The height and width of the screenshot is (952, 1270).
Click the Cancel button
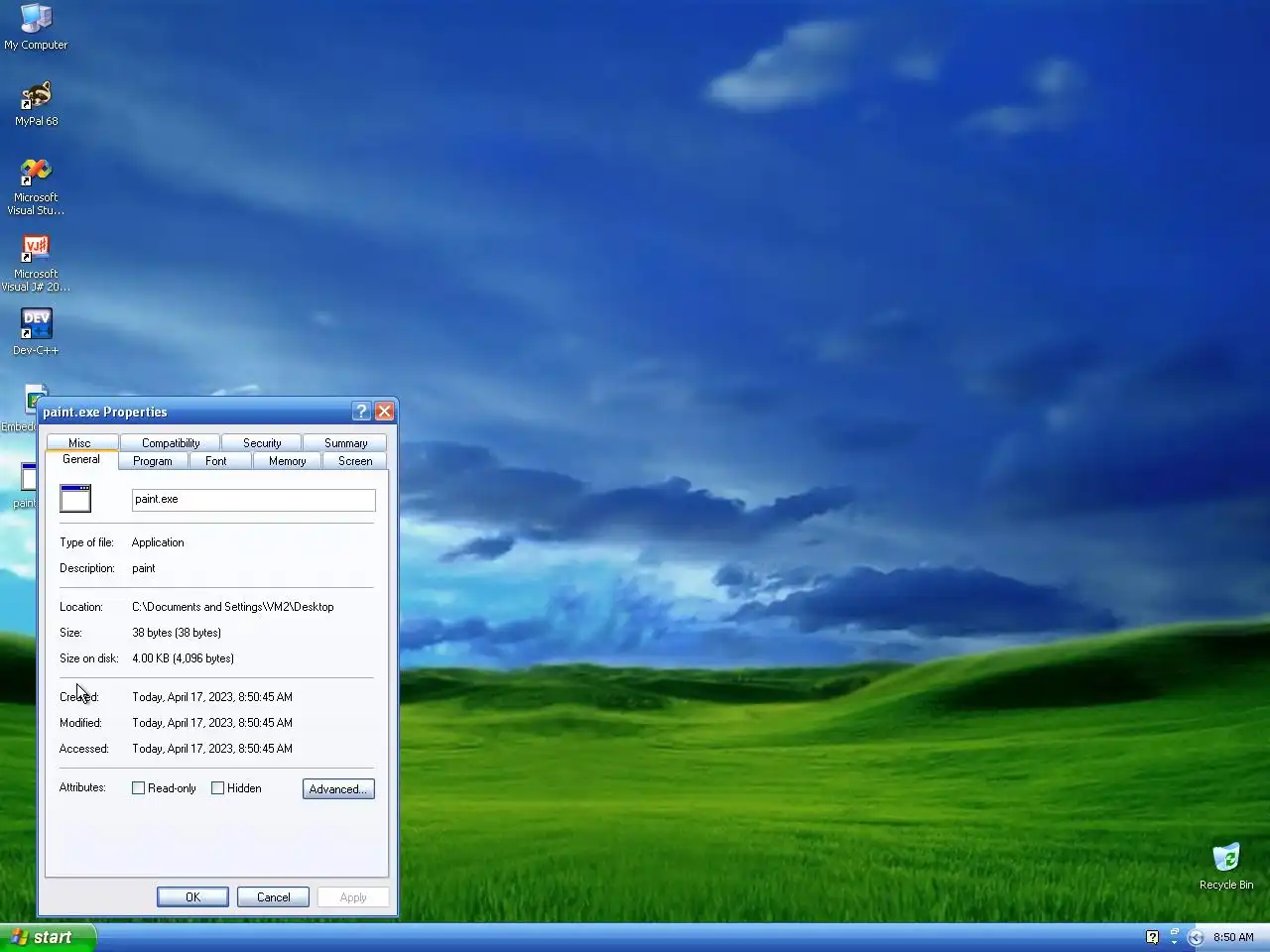tap(274, 896)
